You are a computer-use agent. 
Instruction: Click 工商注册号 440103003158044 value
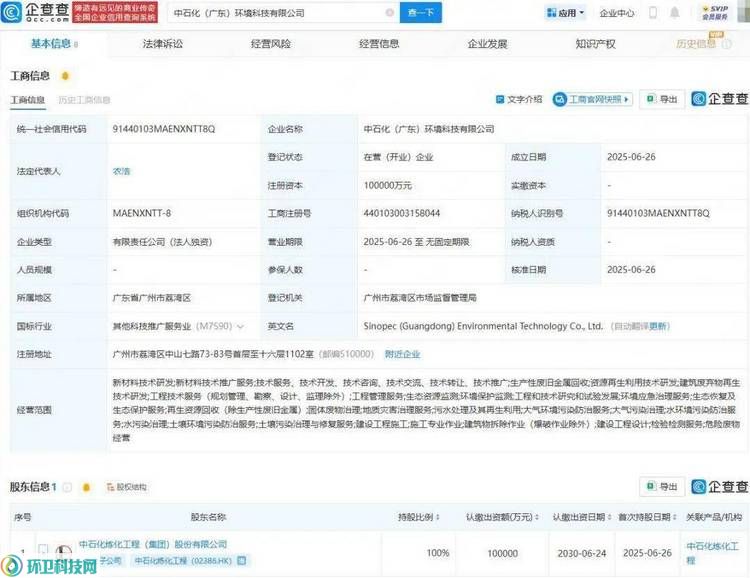(402, 213)
